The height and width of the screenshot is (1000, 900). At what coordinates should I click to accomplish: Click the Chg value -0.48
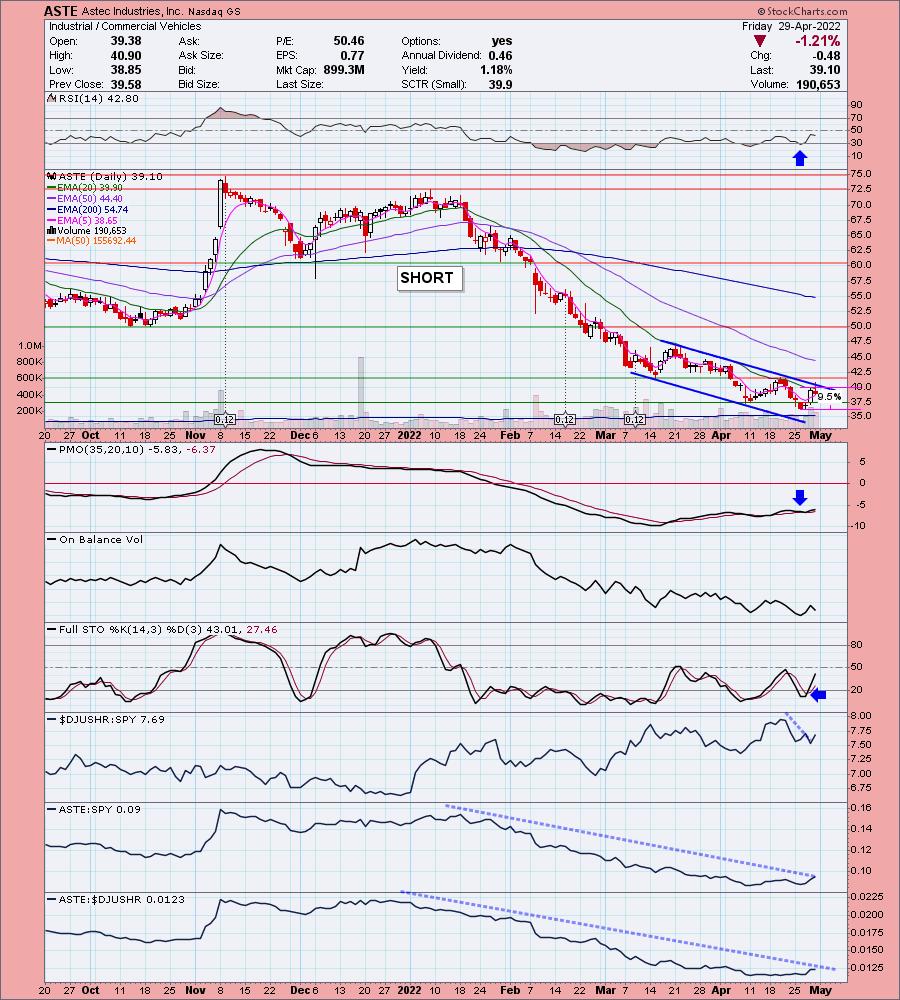click(x=827, y=55)
